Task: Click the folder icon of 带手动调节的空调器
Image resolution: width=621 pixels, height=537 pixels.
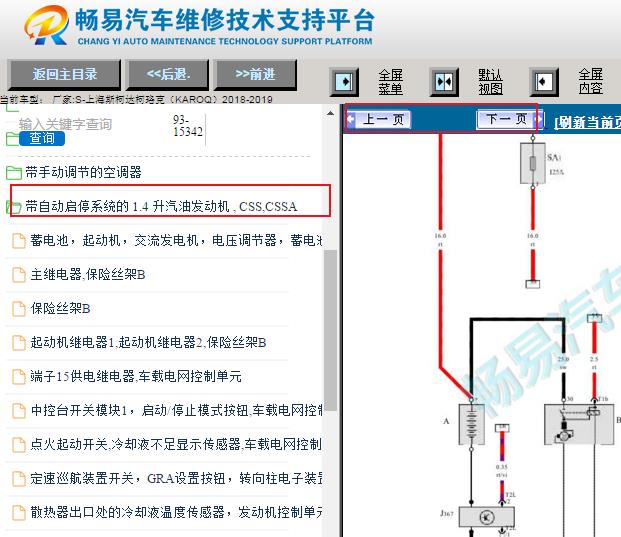Action: (14, 173)
